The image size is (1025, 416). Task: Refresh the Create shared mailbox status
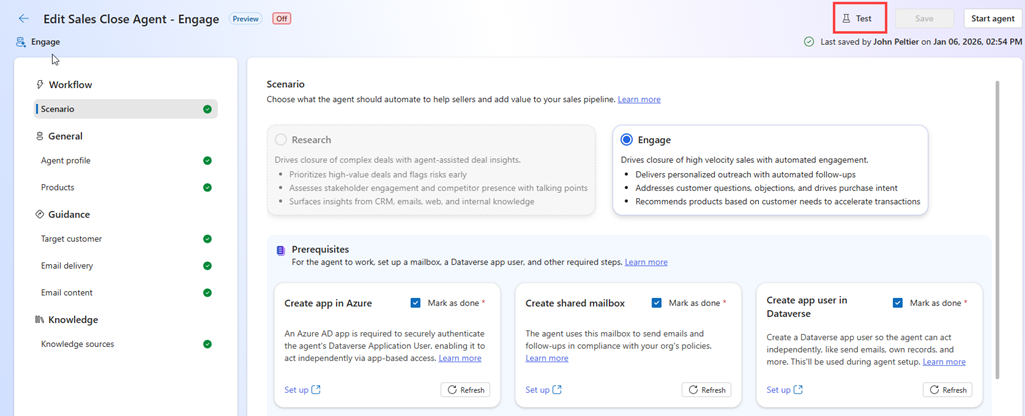coord(706,390)
